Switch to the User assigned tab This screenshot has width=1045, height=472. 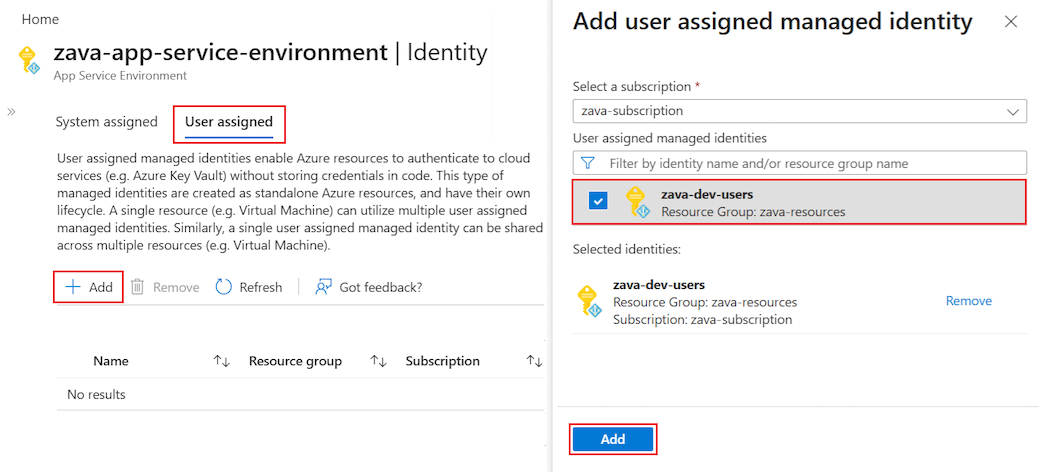pyautogui.click(x=229, y=123)
